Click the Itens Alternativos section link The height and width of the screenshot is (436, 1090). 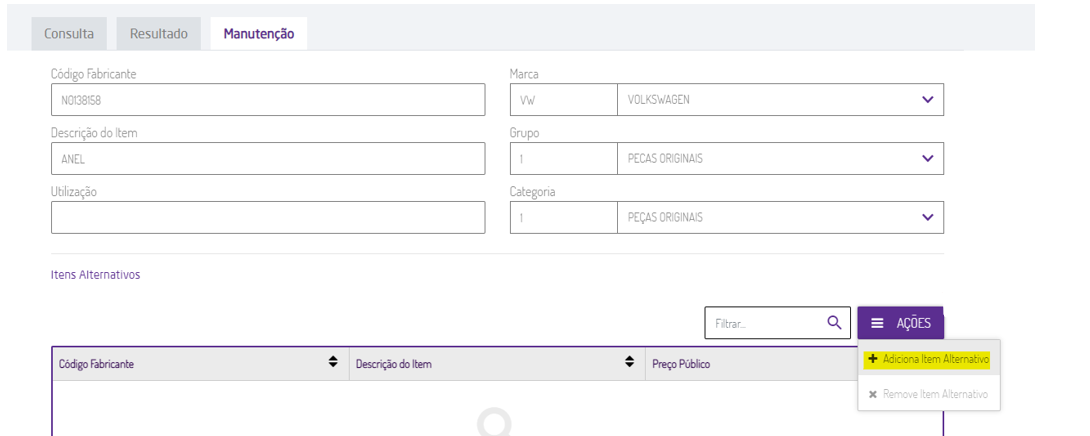[x=95, y=275]
